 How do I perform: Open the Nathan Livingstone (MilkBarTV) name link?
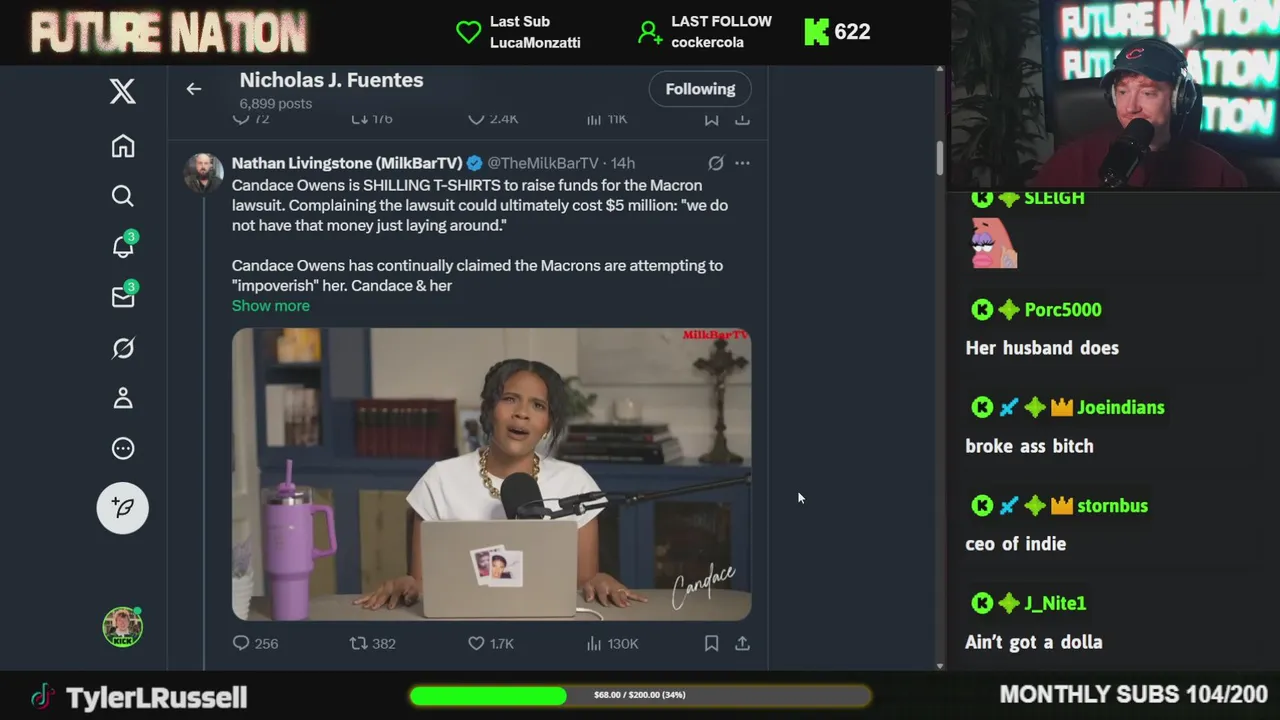coord(347,163)
